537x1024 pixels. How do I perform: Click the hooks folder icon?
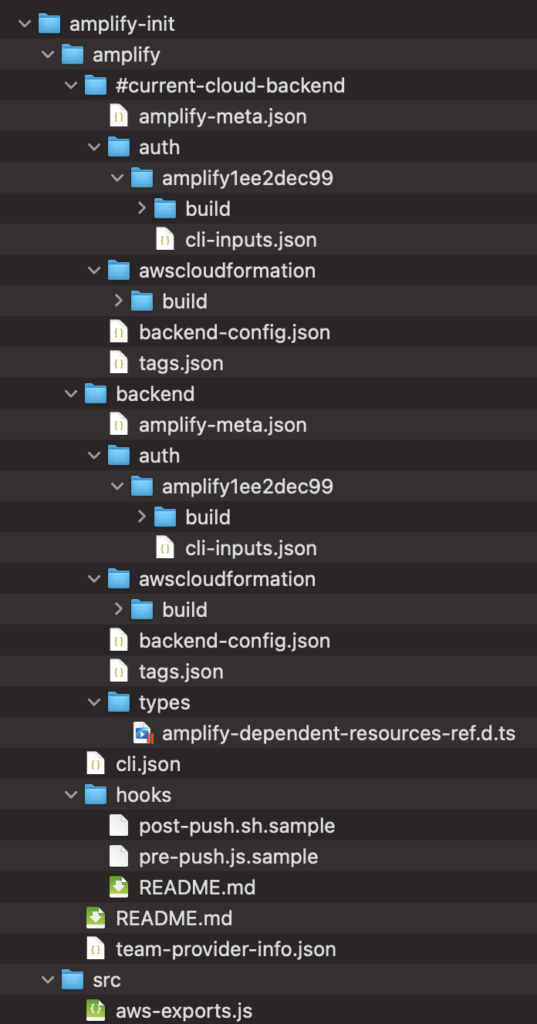coord(95,795)
